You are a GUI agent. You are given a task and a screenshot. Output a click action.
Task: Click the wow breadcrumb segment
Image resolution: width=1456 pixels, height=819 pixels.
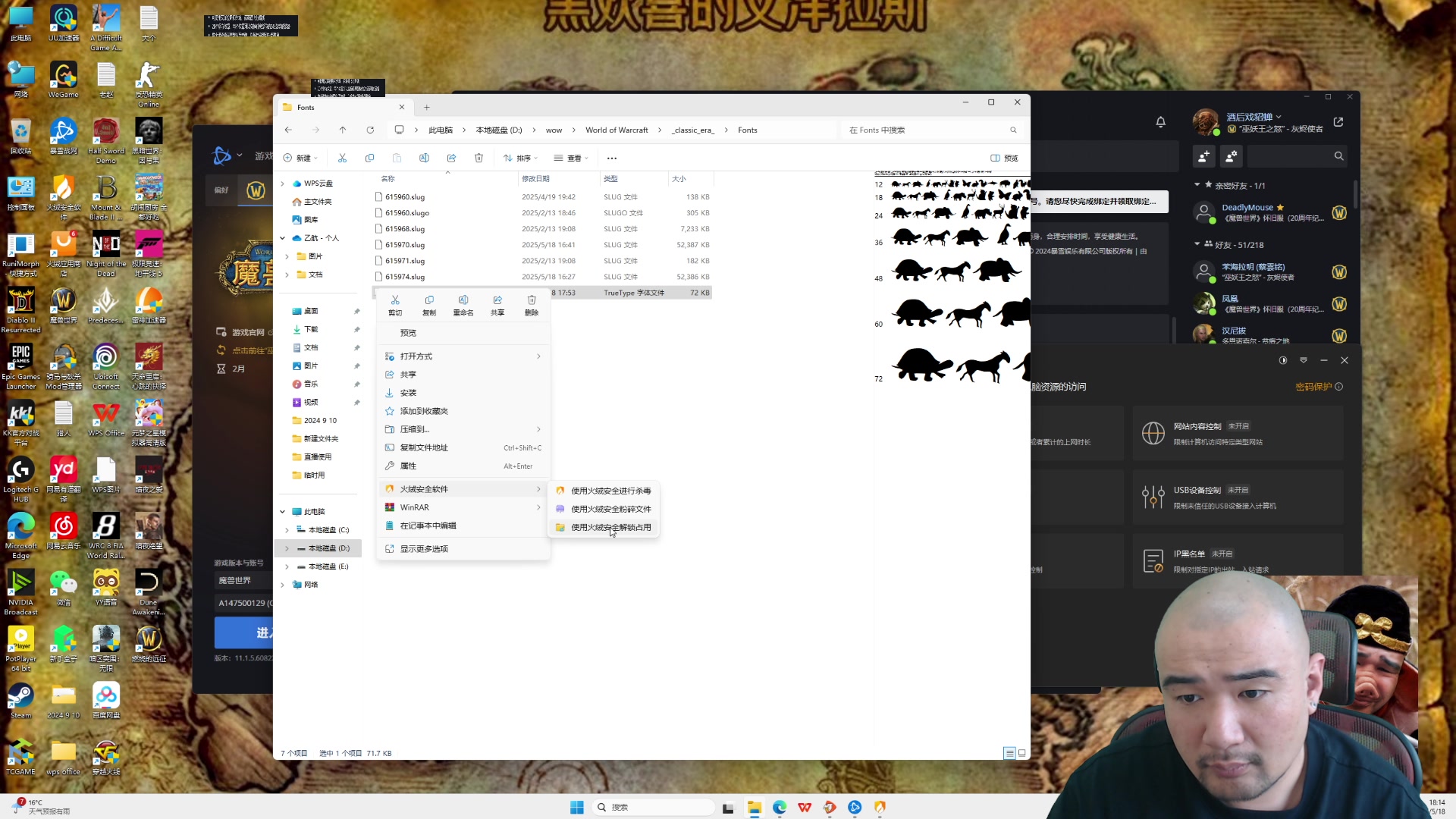[554, 130]
